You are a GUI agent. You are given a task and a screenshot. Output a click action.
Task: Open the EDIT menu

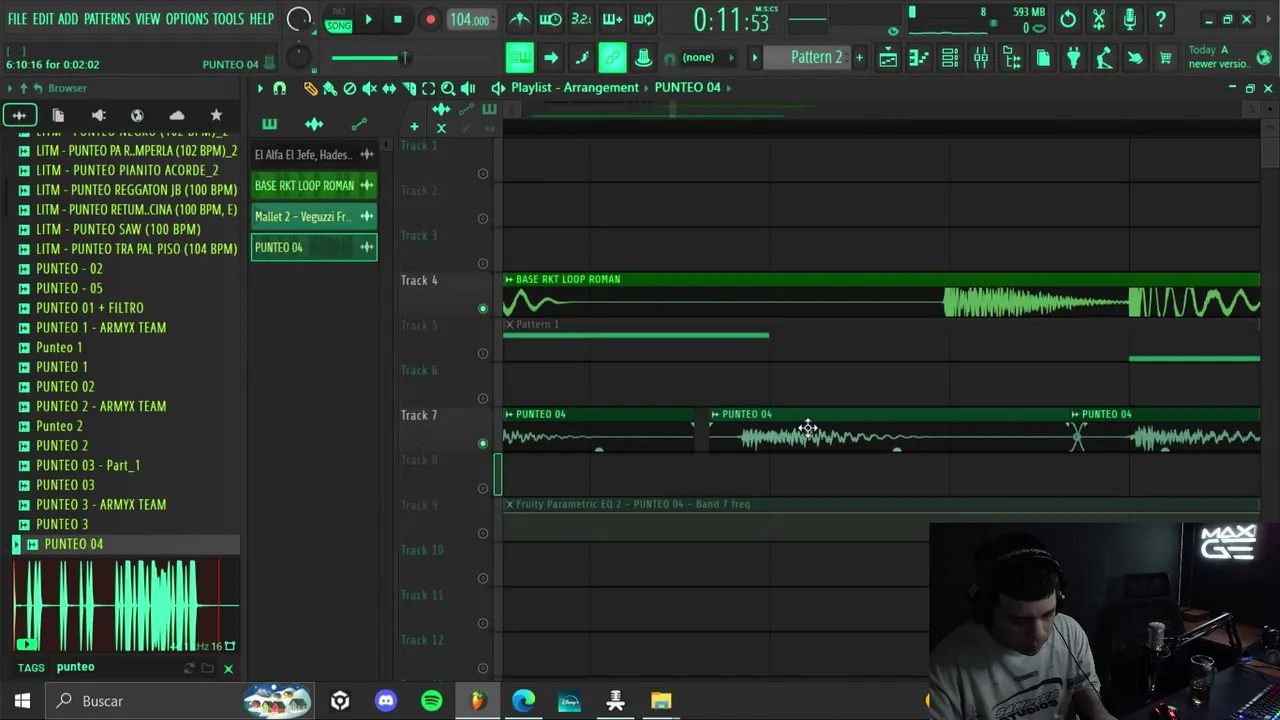pyautogui.click(x=43, y=19)
